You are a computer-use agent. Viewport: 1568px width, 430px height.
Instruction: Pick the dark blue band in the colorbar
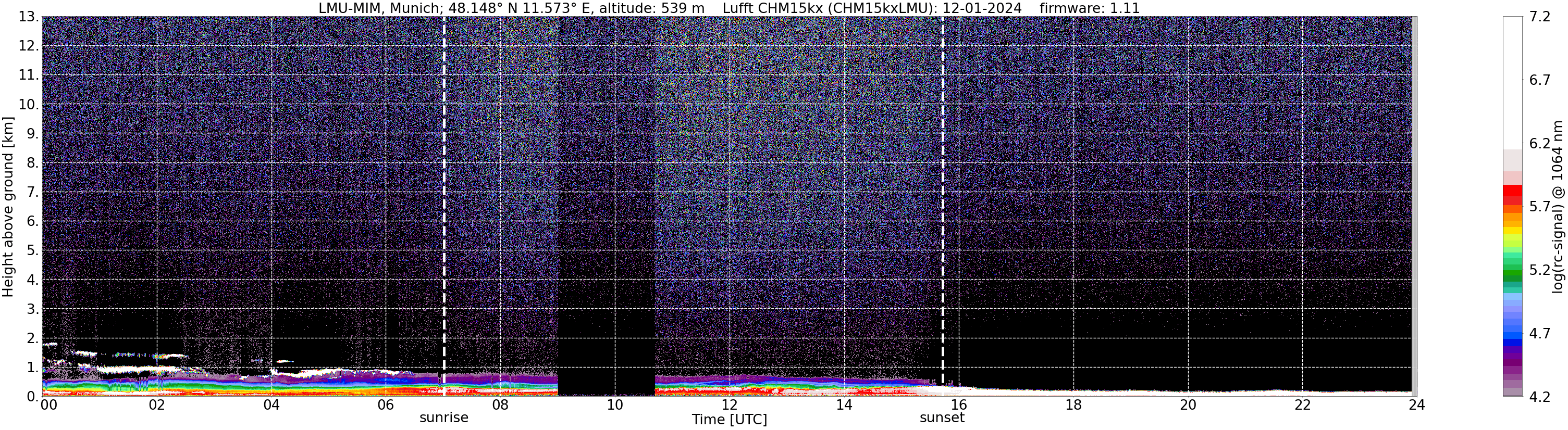click(1513, 343)
